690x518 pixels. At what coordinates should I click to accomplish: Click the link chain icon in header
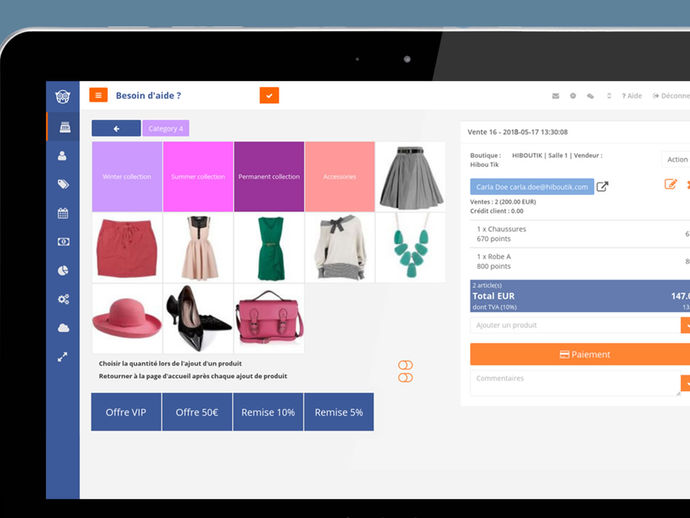591,96
